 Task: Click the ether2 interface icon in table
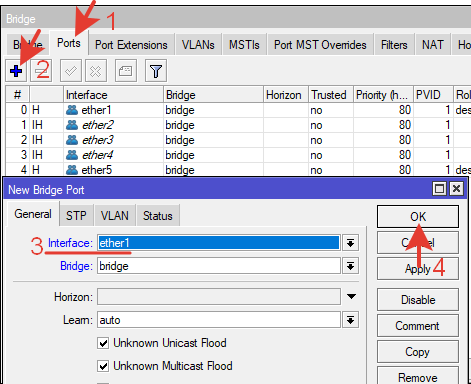coord(72,125)
